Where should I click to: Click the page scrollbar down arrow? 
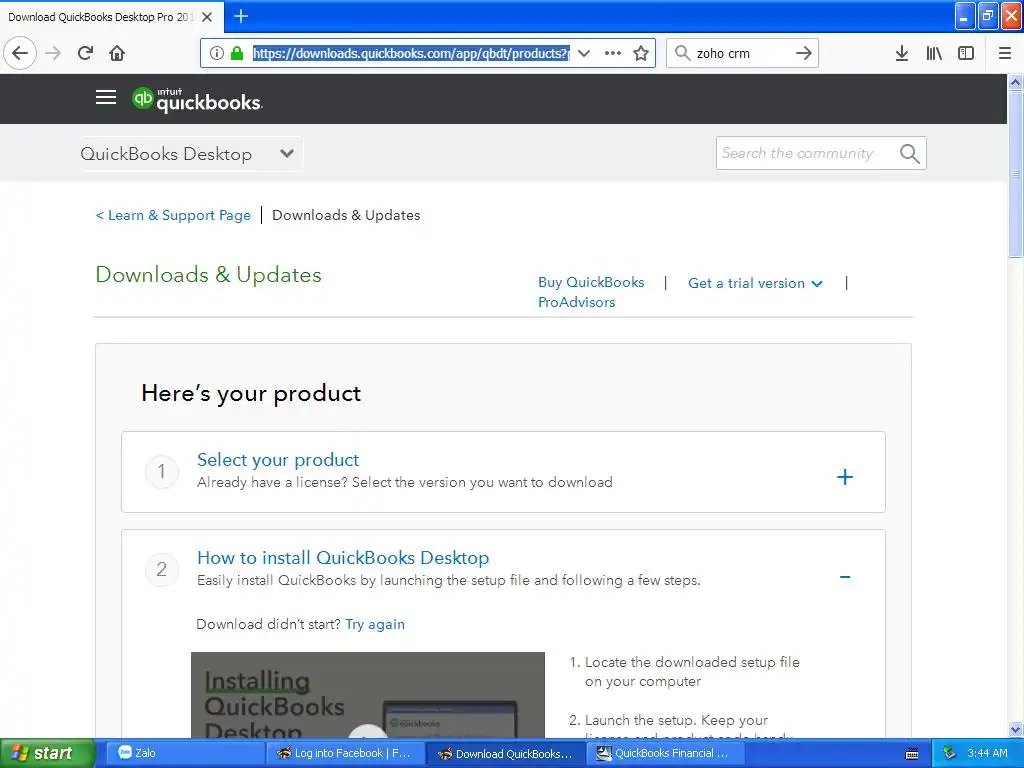pos(1016,729)
